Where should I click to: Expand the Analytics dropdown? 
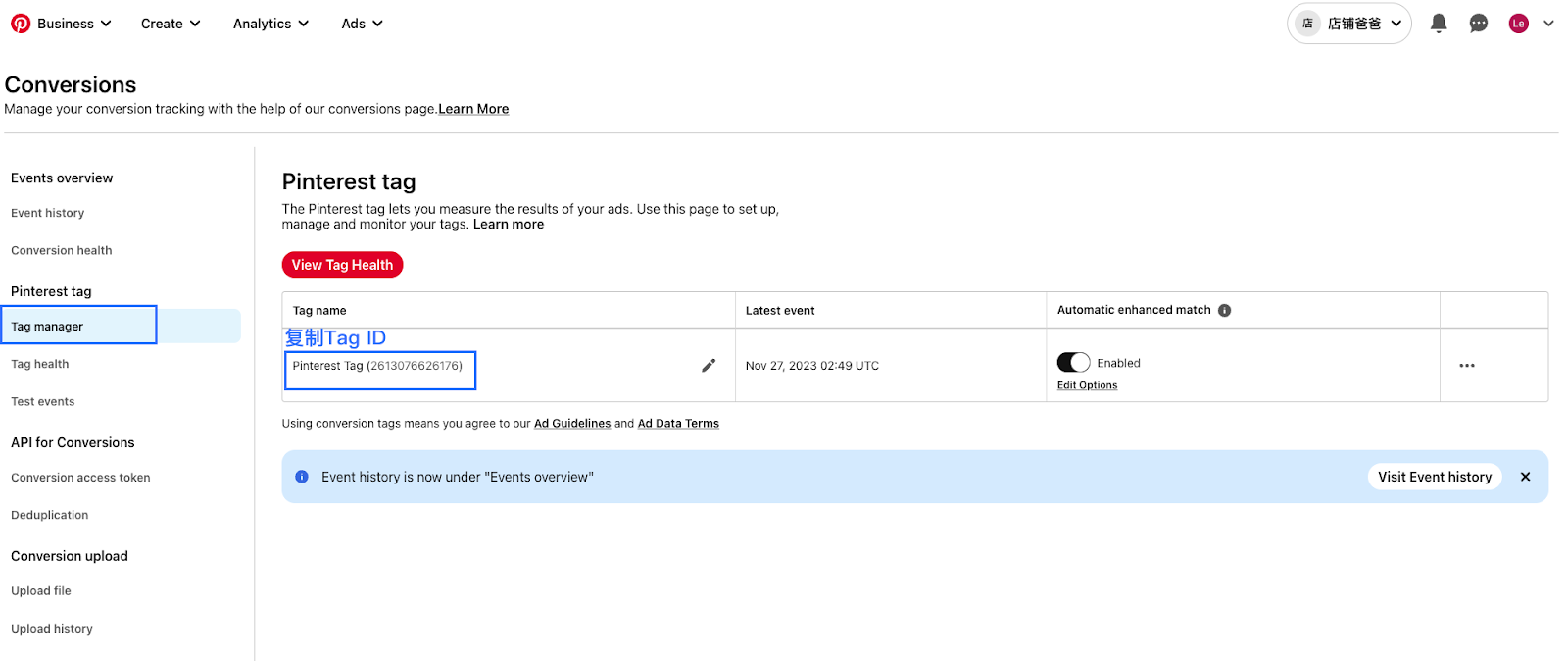270,24
